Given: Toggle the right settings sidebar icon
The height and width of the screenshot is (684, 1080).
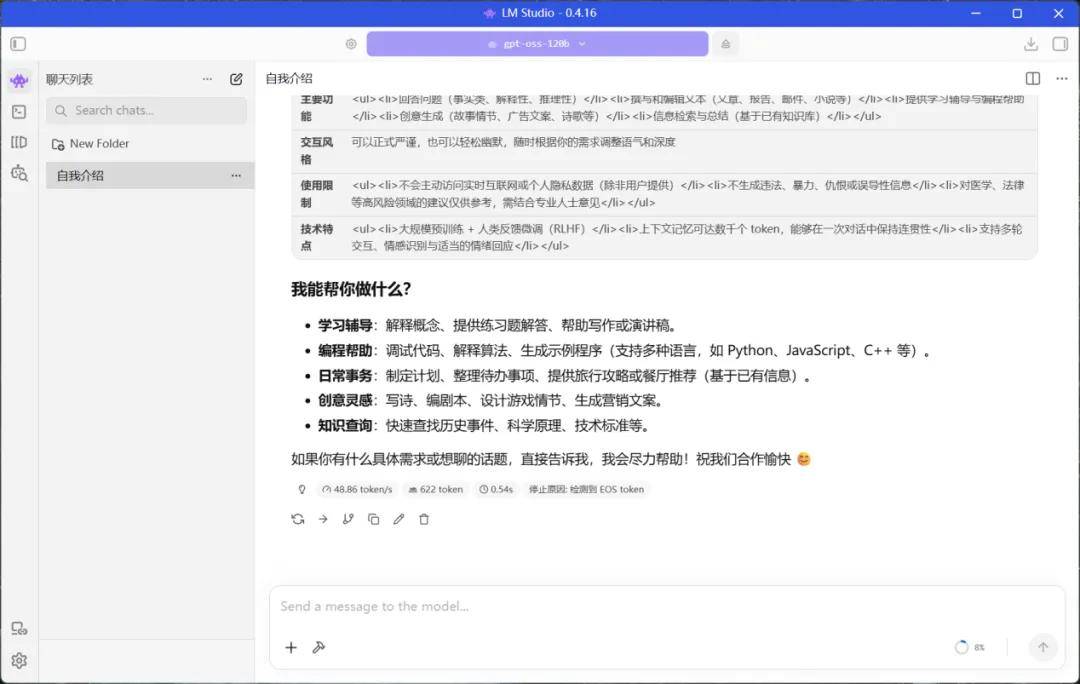Looking at the screenshot, I should pyautogui.click(x=1060, y=44).
